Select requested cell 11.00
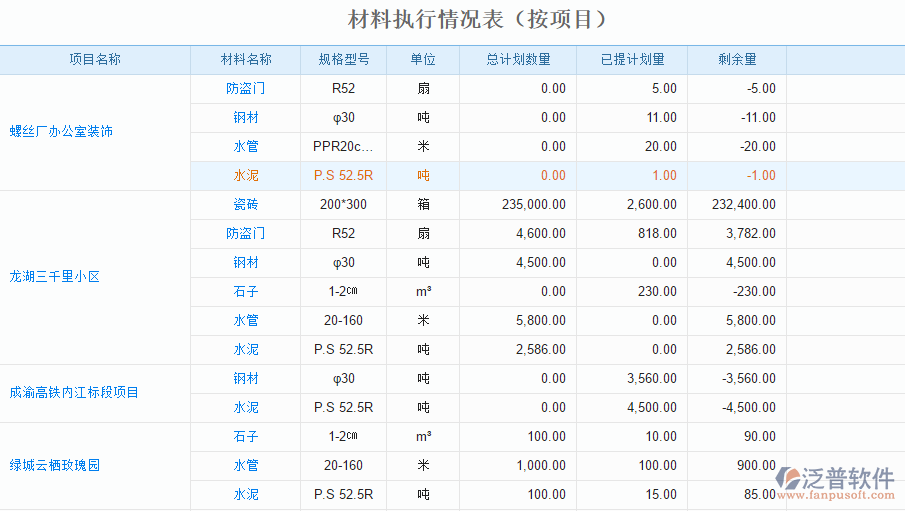Viewport: 905px width, 511px height. pyautogui.click(x=632, y=118)
